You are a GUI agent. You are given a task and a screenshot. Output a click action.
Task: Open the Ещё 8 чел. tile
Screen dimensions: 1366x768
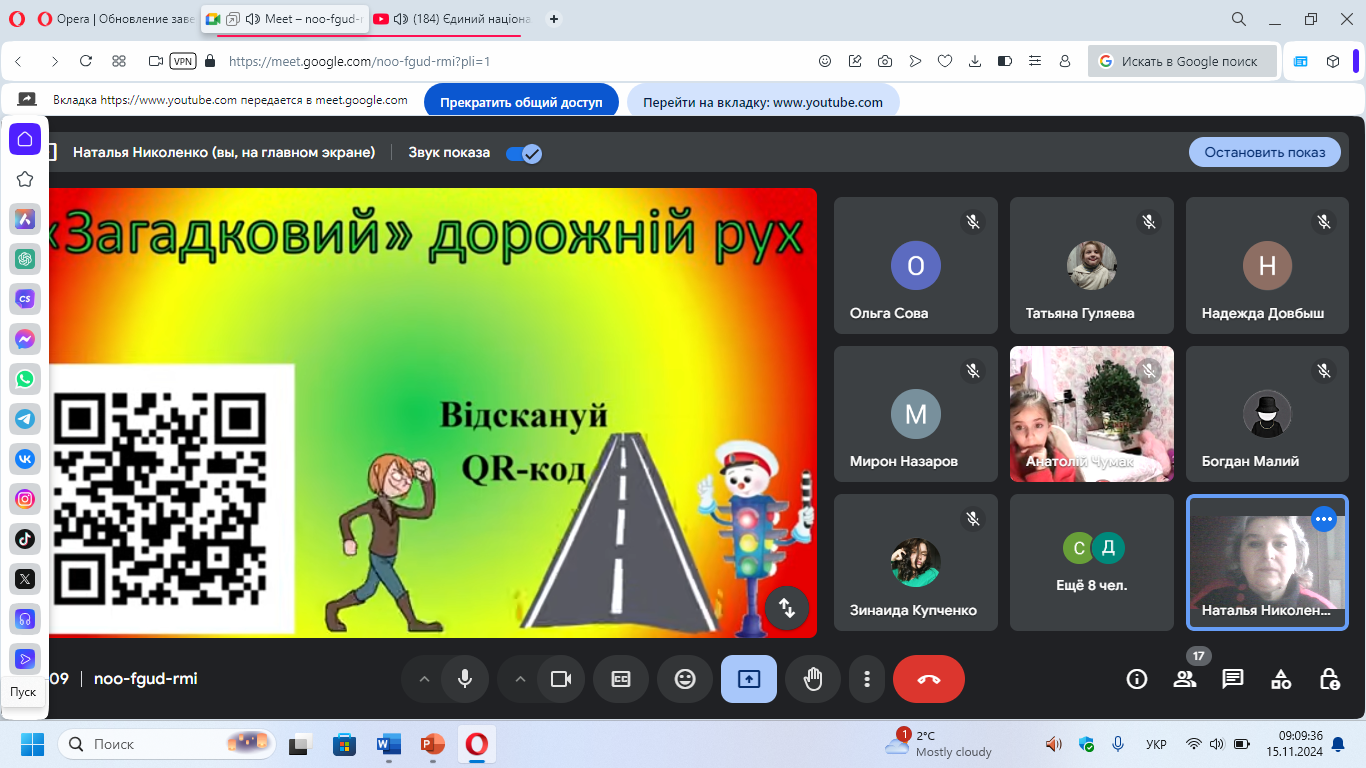(x=1092, y=562)
